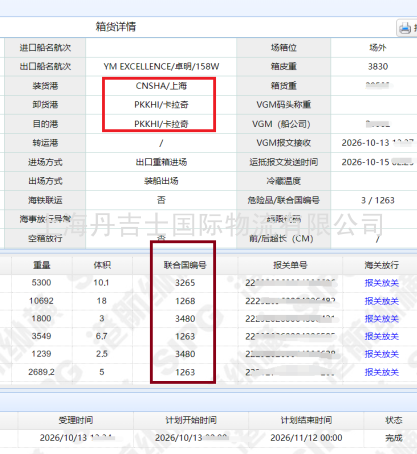Screen dimensions: 417x454
Task: Click the 海关放行 column header
Action: point(382,265)
